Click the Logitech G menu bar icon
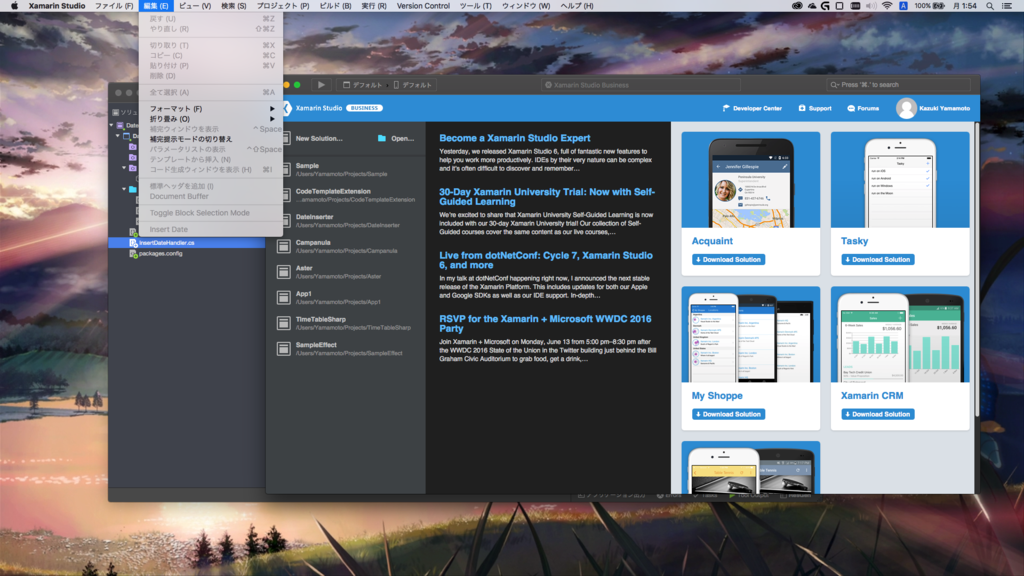1024x576 pixels. (825, 6)
